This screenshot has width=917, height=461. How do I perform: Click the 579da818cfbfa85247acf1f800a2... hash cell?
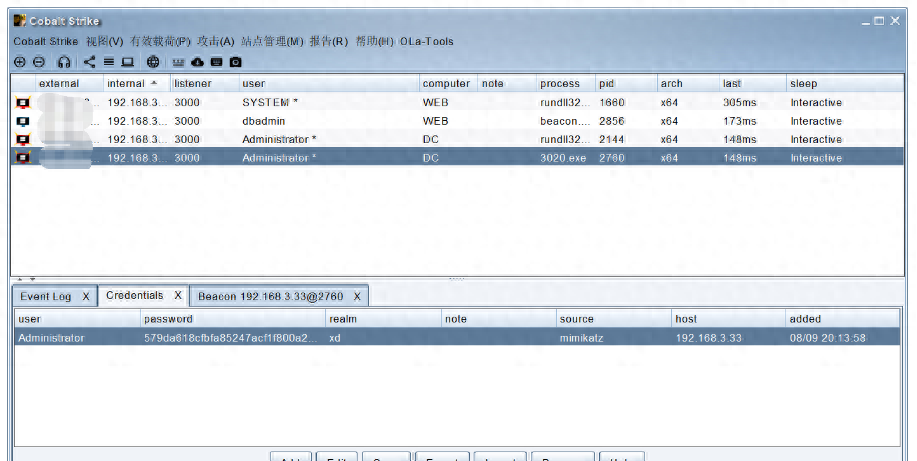[232, 338]
